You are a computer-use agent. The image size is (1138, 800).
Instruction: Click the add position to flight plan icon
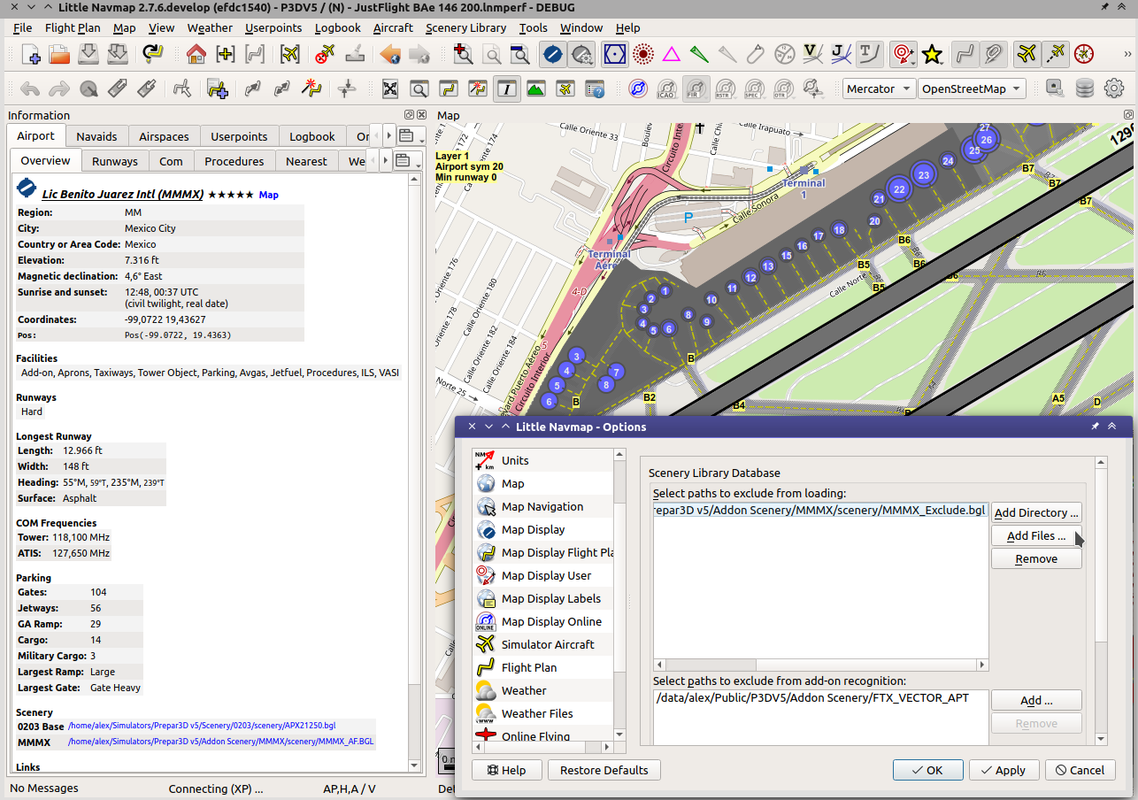217,89
